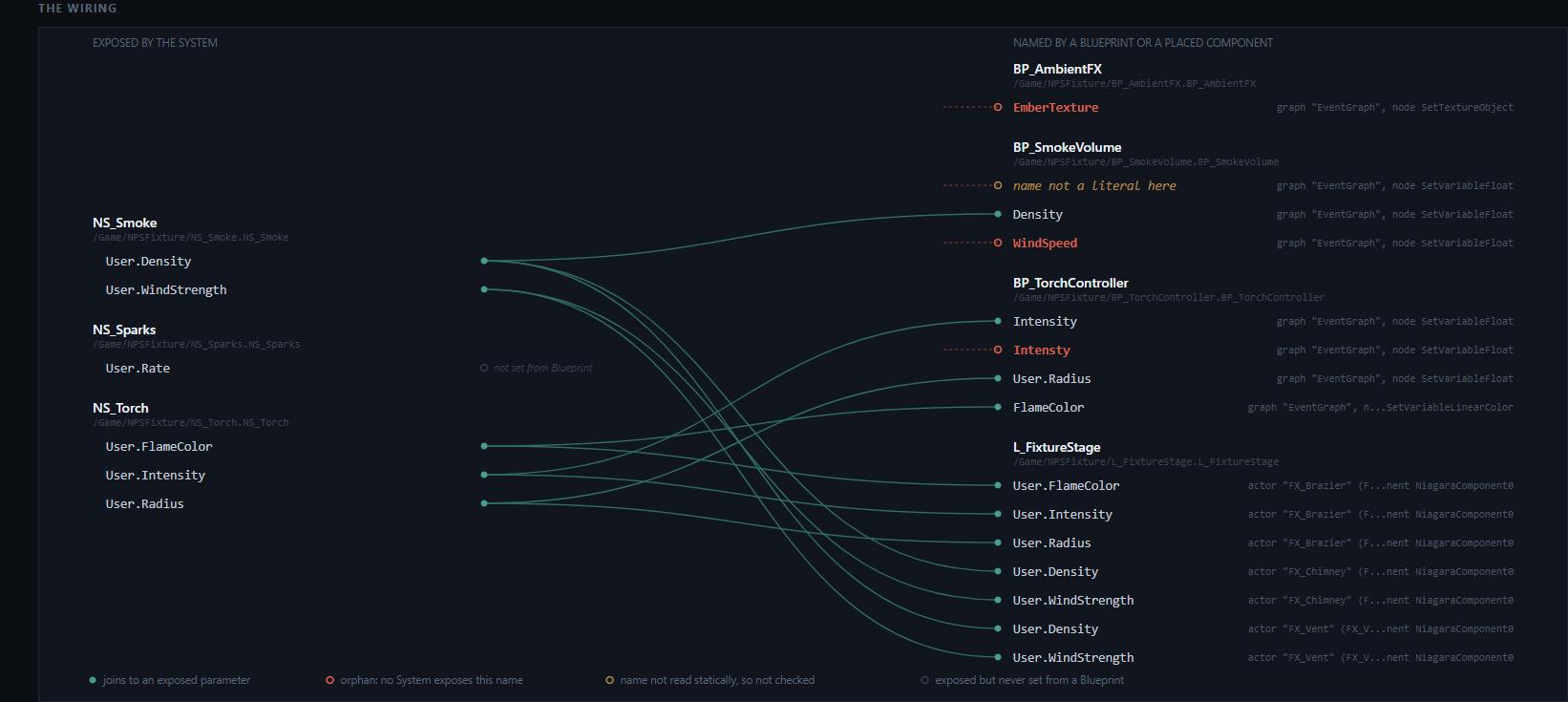The width and height of the screenshot is (1568, 702).
Task: Click the 'joins to an exposed parameter' legend dot
Action: 93,680
